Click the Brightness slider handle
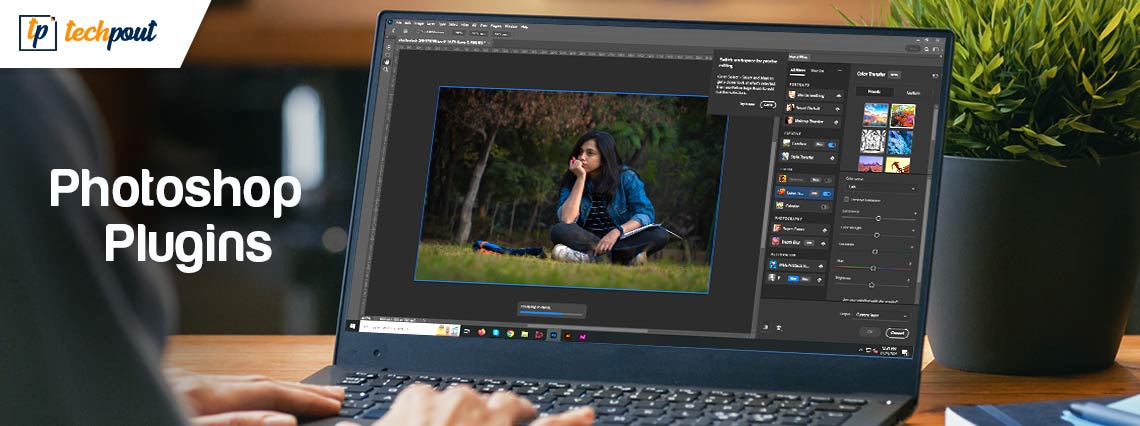The width and height of the screenshot is (1140, 426). (x=871, y=285)
